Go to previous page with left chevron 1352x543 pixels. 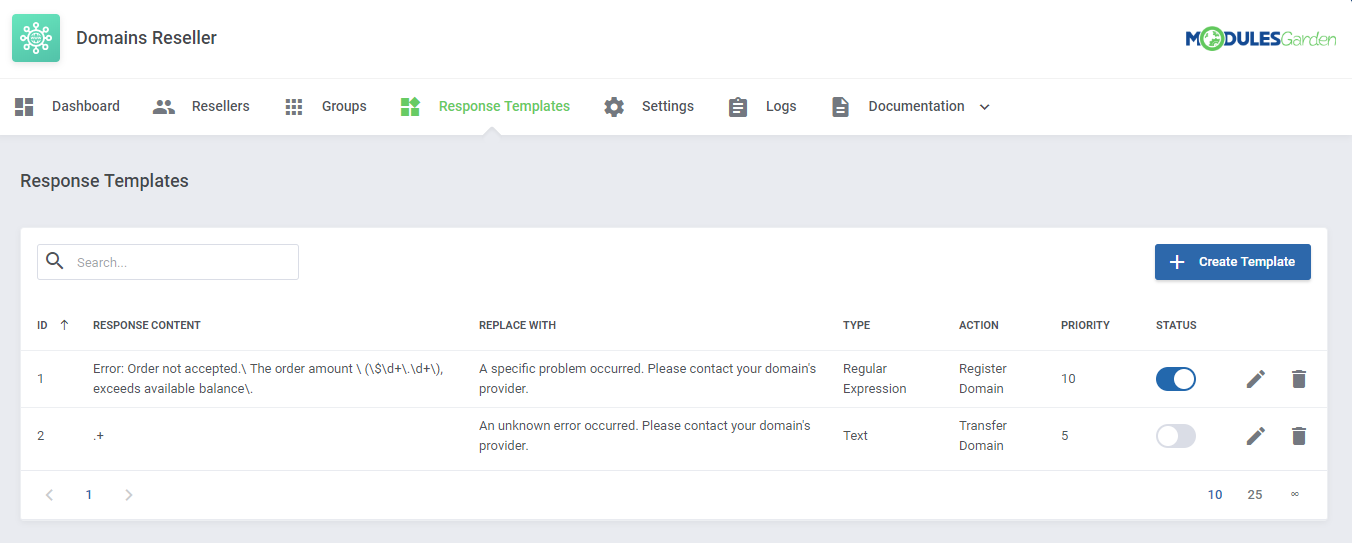pyautogui.click(x=50, y=495)
